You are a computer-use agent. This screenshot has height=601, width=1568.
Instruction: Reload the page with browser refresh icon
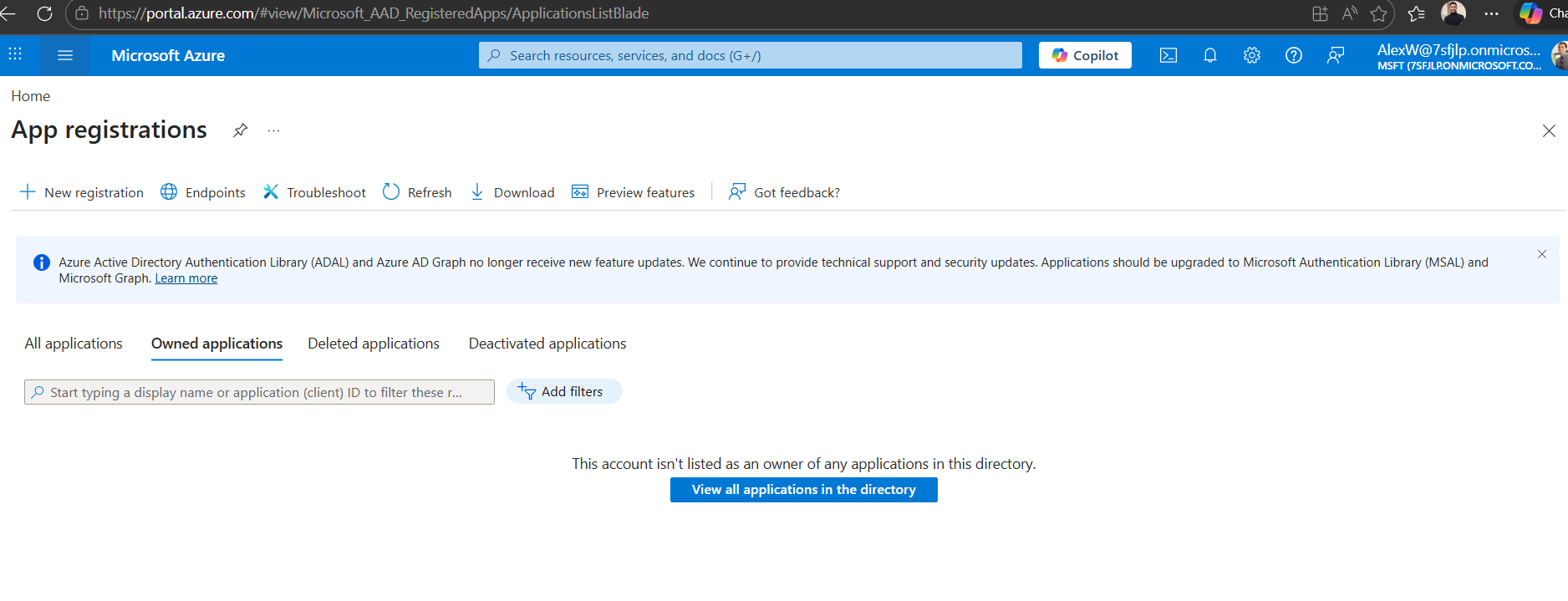[44, 13]
